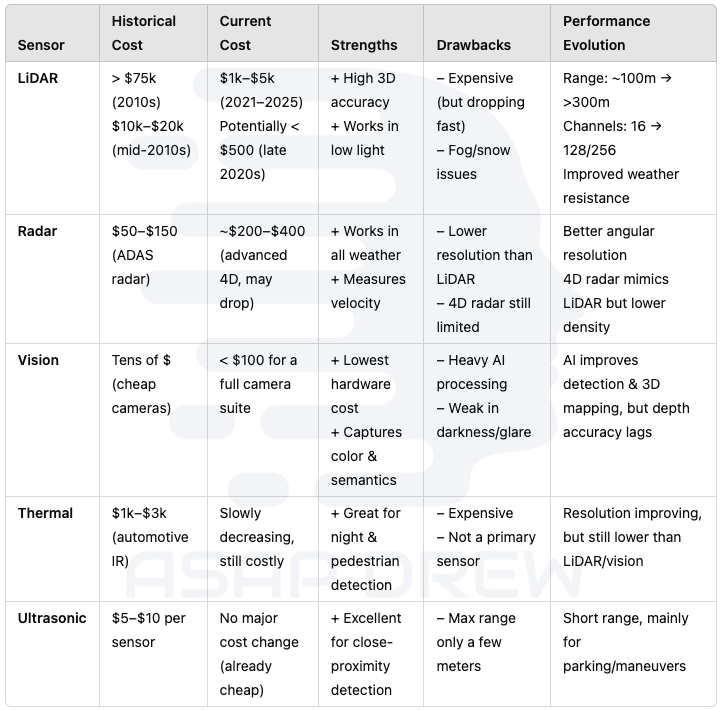The image size is (723, 710).
Task: Click the Current Cost column header
Action: [246, 33]
